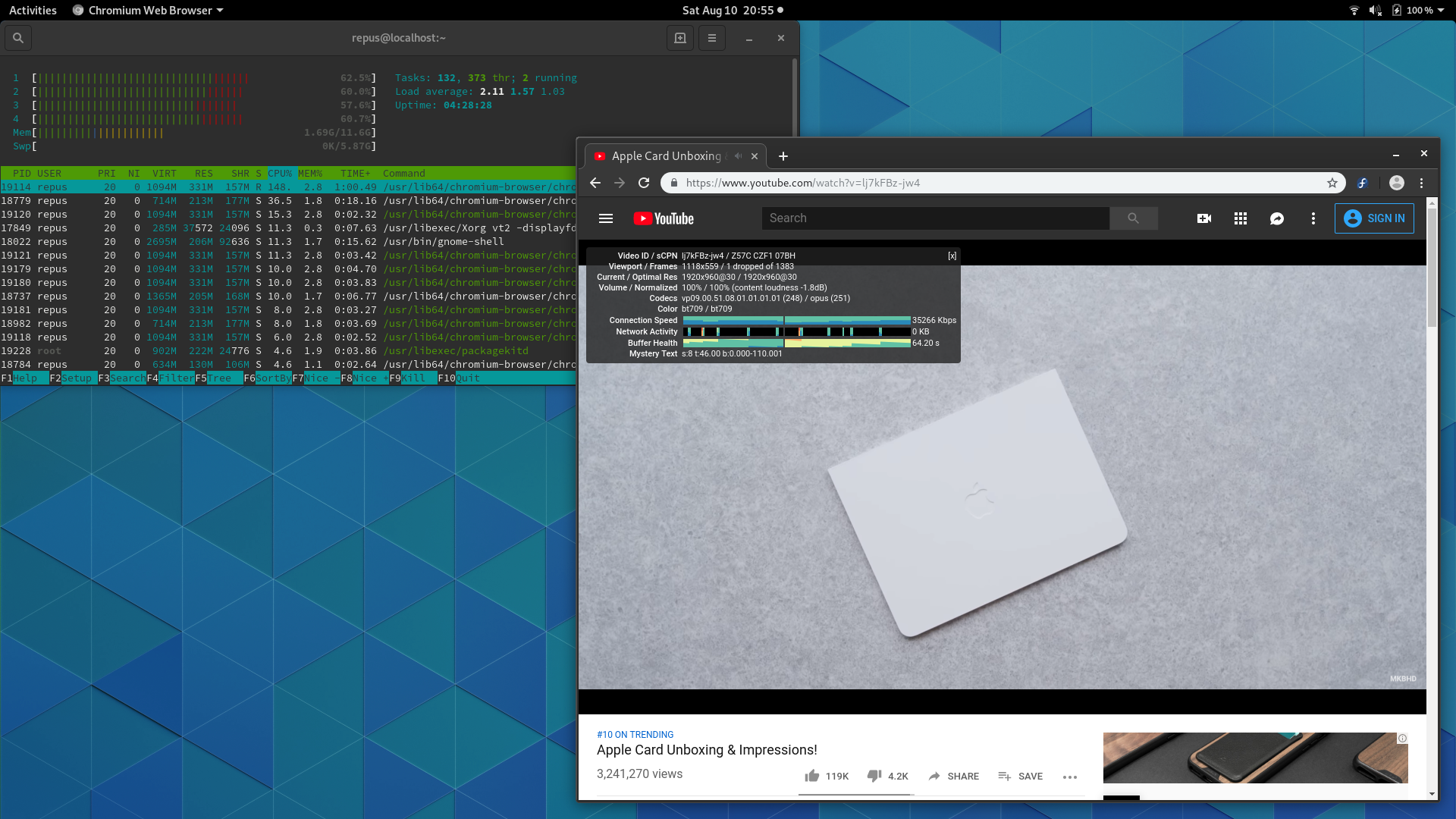Close the stats for nerds overlay
This screenshot has height=819, width=1456.
click(952, 256)
